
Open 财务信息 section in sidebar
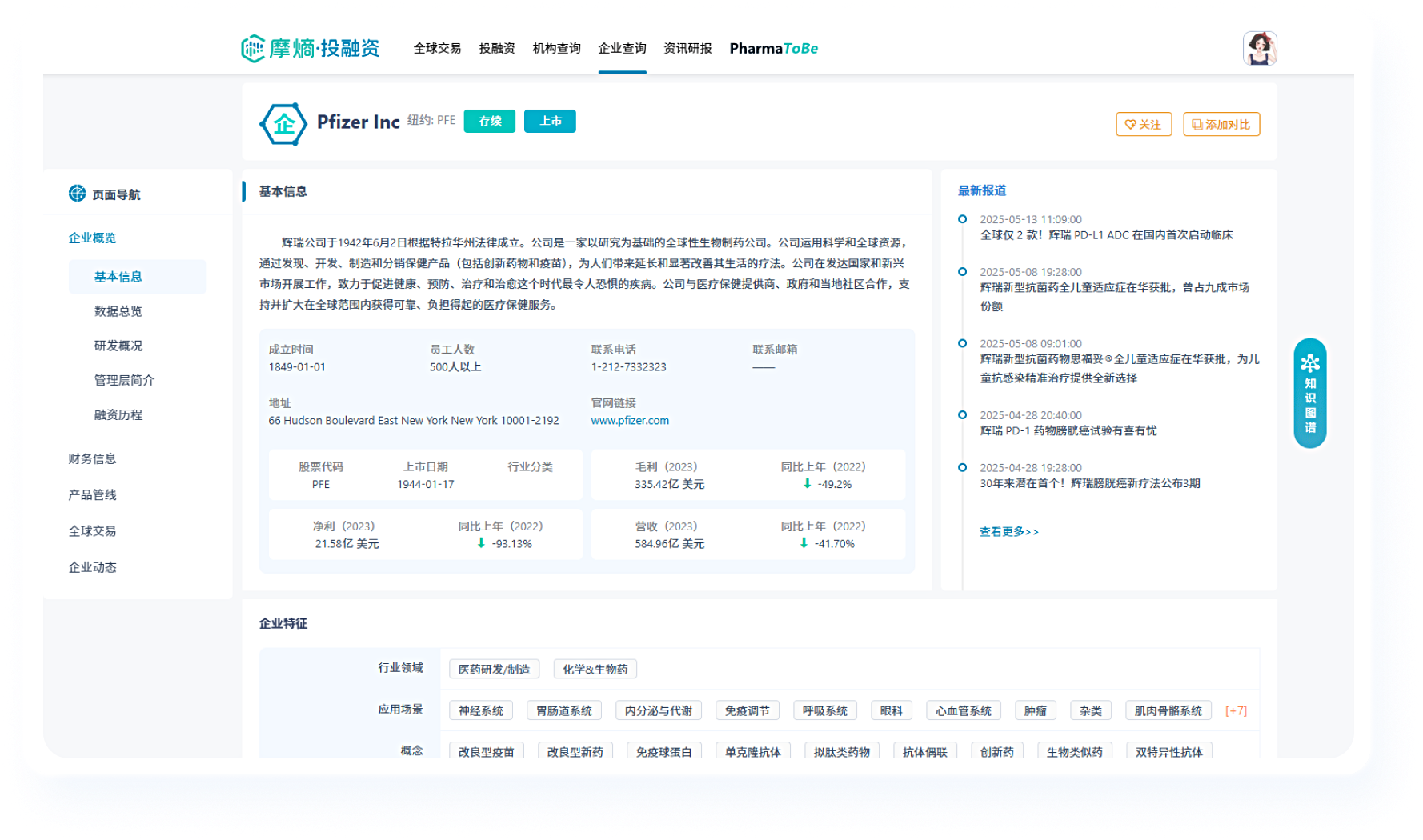click(92, 458)
